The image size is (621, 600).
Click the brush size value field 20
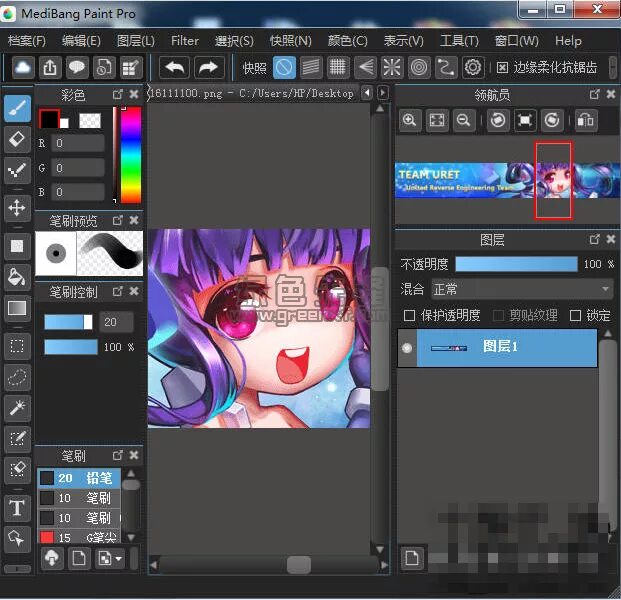[x=116, y=322]
